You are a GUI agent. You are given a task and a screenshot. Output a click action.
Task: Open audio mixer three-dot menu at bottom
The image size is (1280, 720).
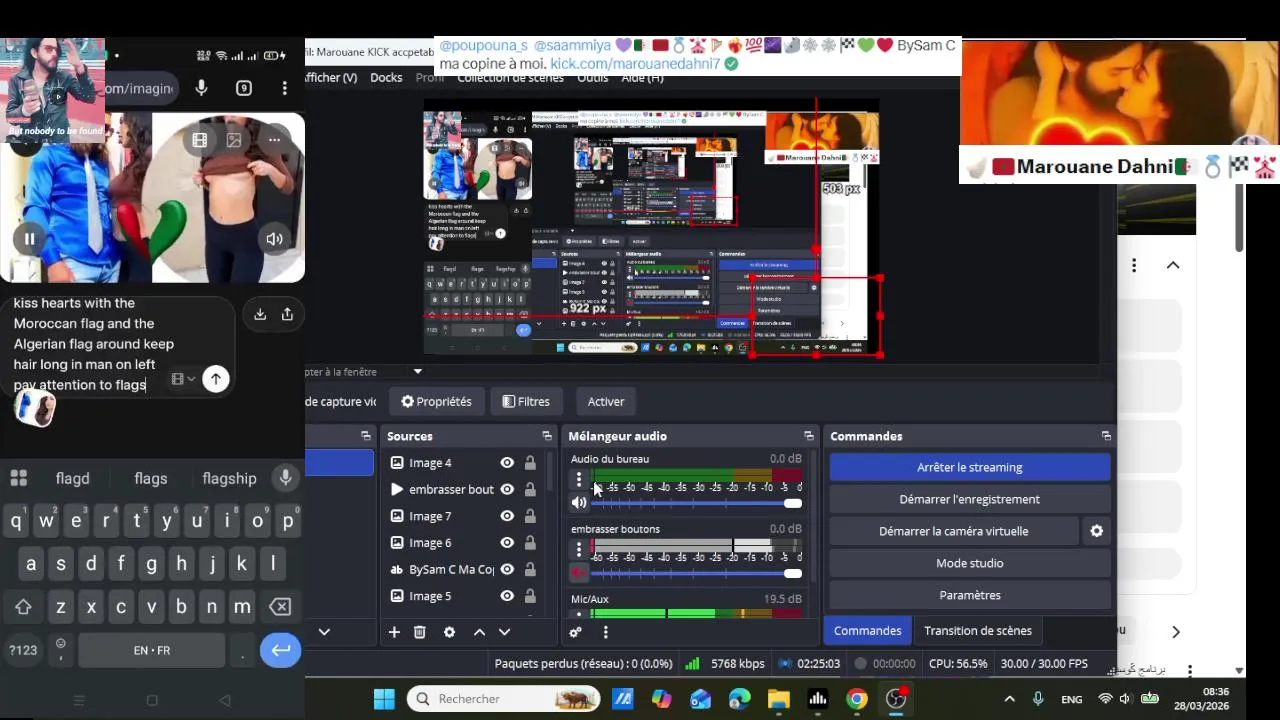605,632
